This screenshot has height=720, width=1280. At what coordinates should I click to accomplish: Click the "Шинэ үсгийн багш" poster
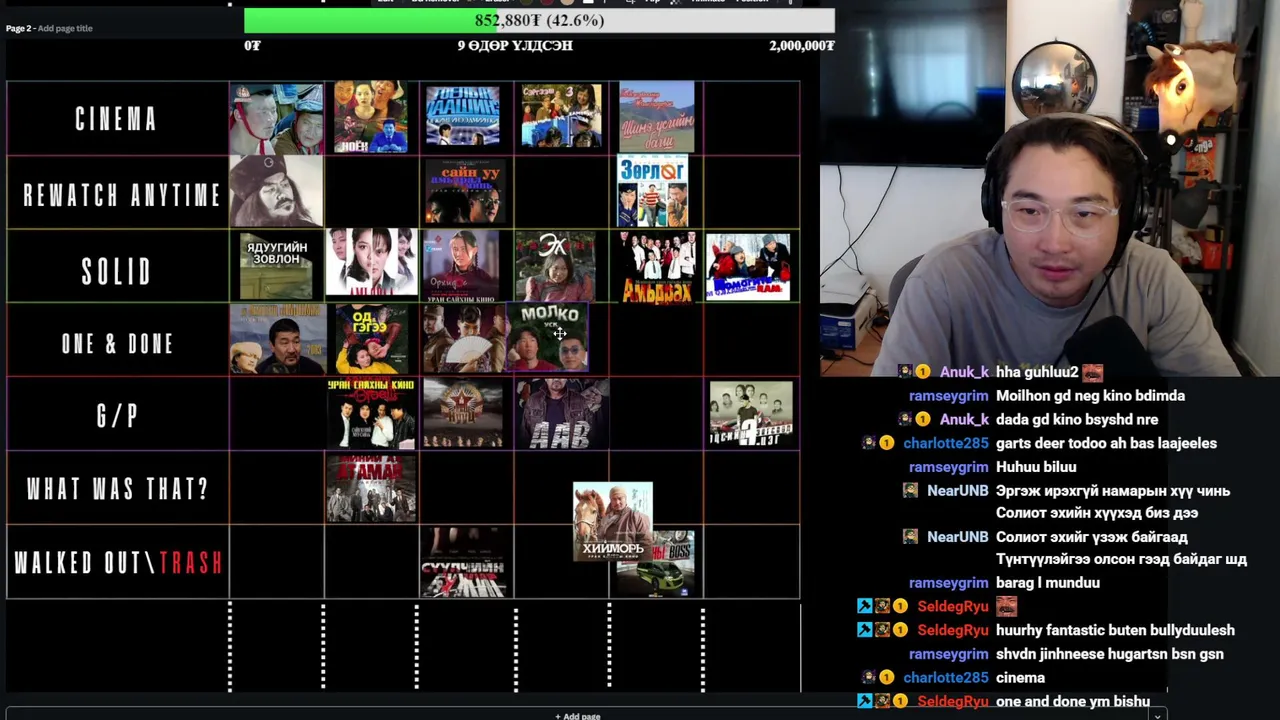coord(656,117)
